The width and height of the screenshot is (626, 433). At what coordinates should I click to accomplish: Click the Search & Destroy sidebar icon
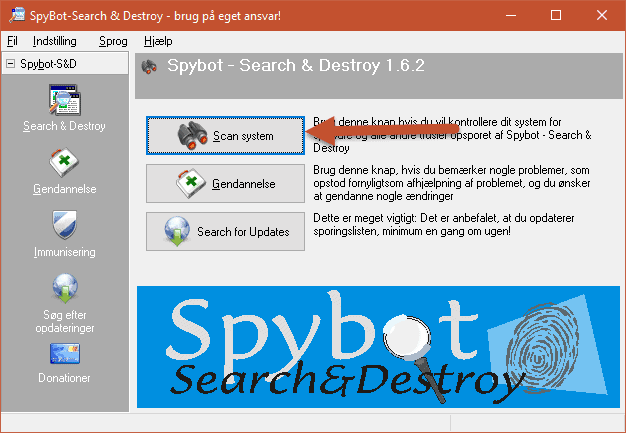coord(64,101)
